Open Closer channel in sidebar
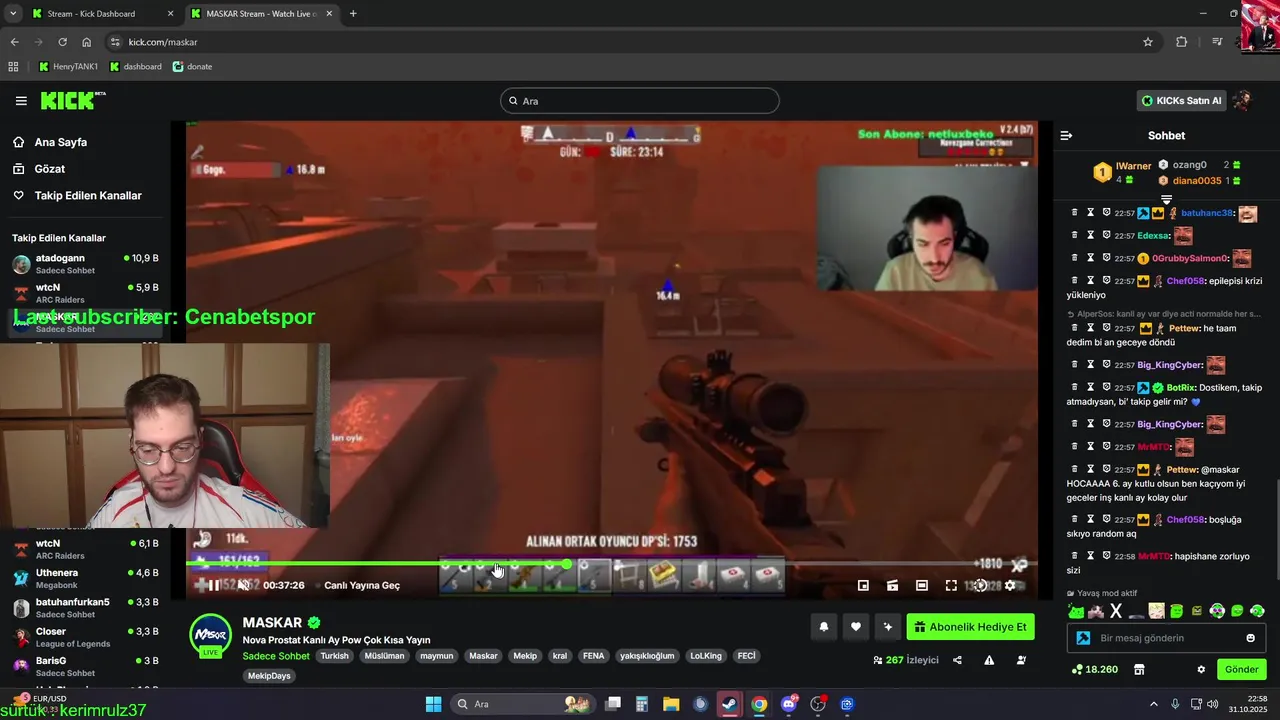Screen dimensions: 1280x720 (x=85, y=637)
